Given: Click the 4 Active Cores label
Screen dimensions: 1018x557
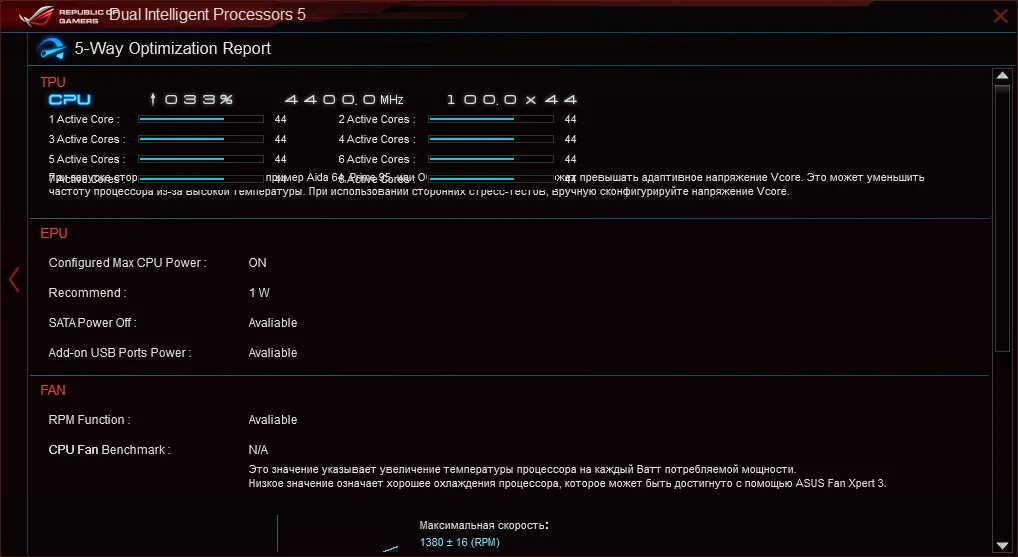Looking at the screenshot, I should (x=377, y=140).
